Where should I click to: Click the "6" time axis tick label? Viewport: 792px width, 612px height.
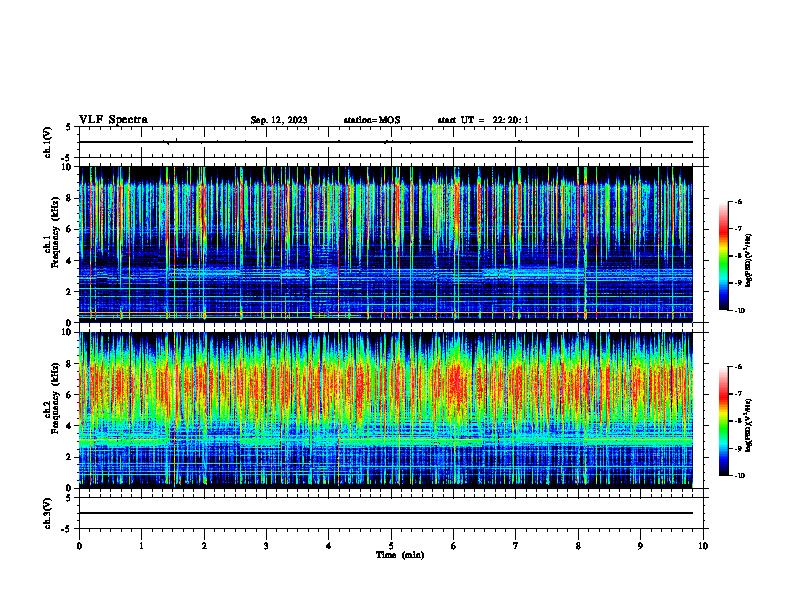pos(454,546)
